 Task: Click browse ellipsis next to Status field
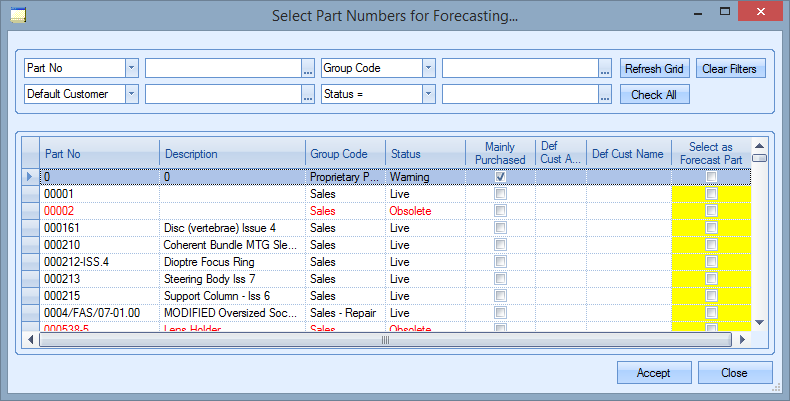(x=605, y=94)
